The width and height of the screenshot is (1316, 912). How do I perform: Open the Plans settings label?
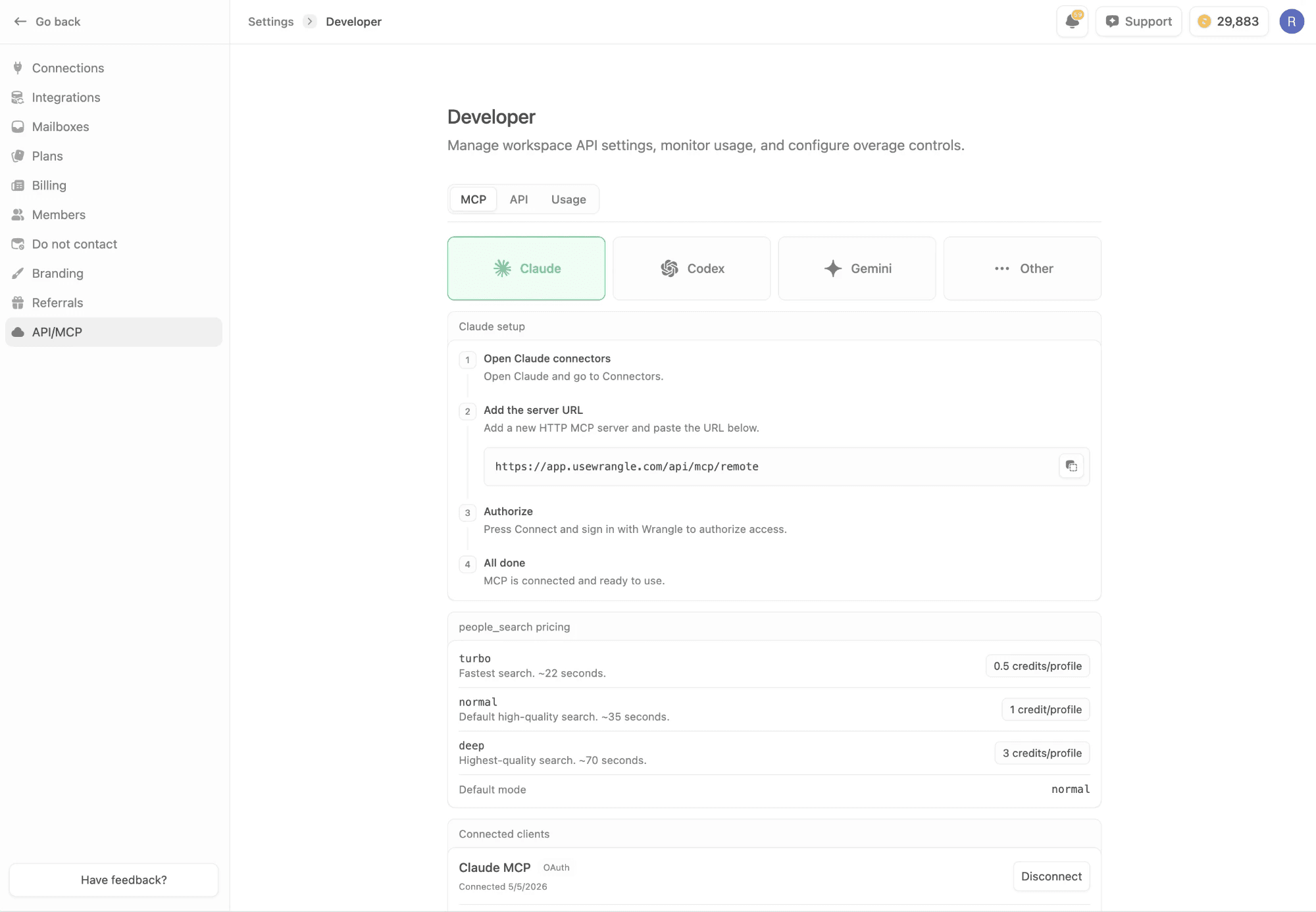(47, 156)
